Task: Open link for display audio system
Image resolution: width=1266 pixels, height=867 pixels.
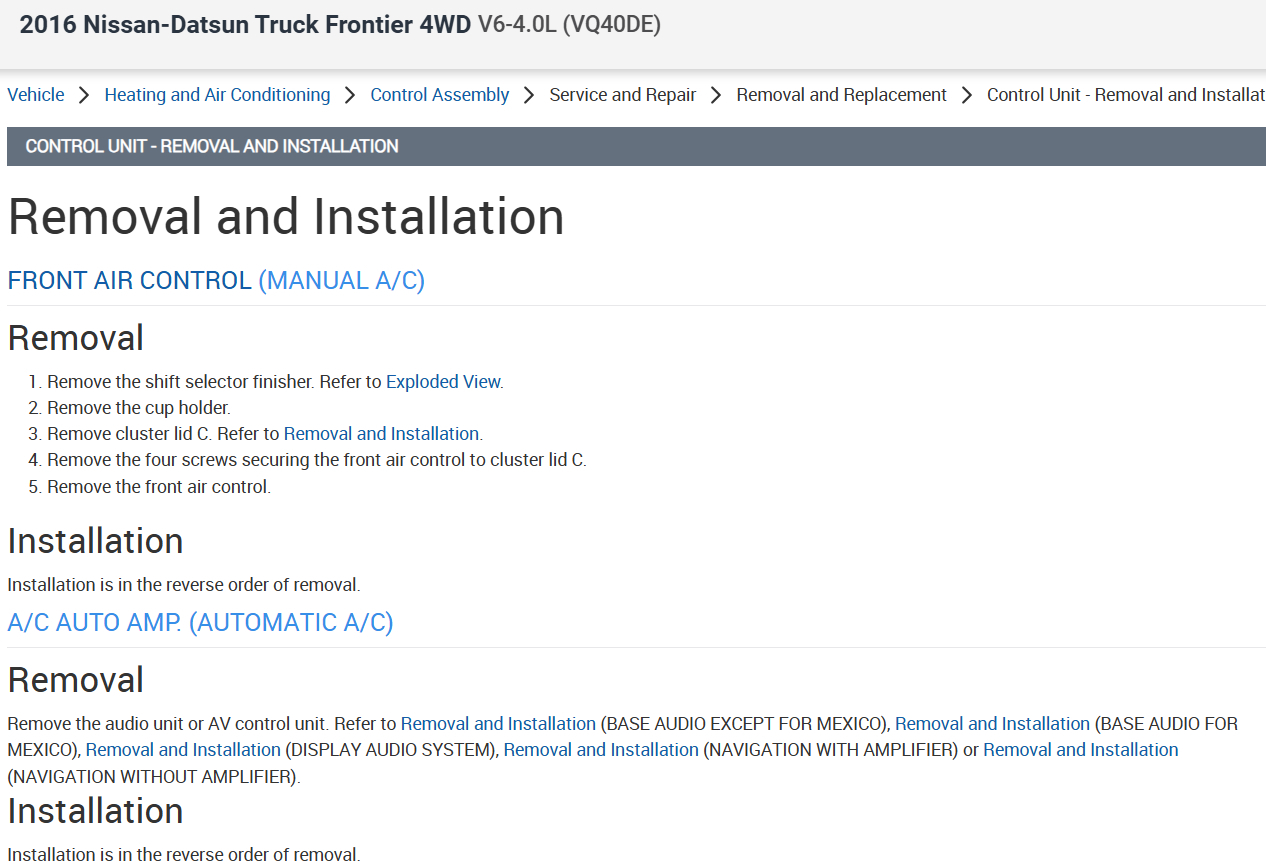Action: tap(183, 750)
